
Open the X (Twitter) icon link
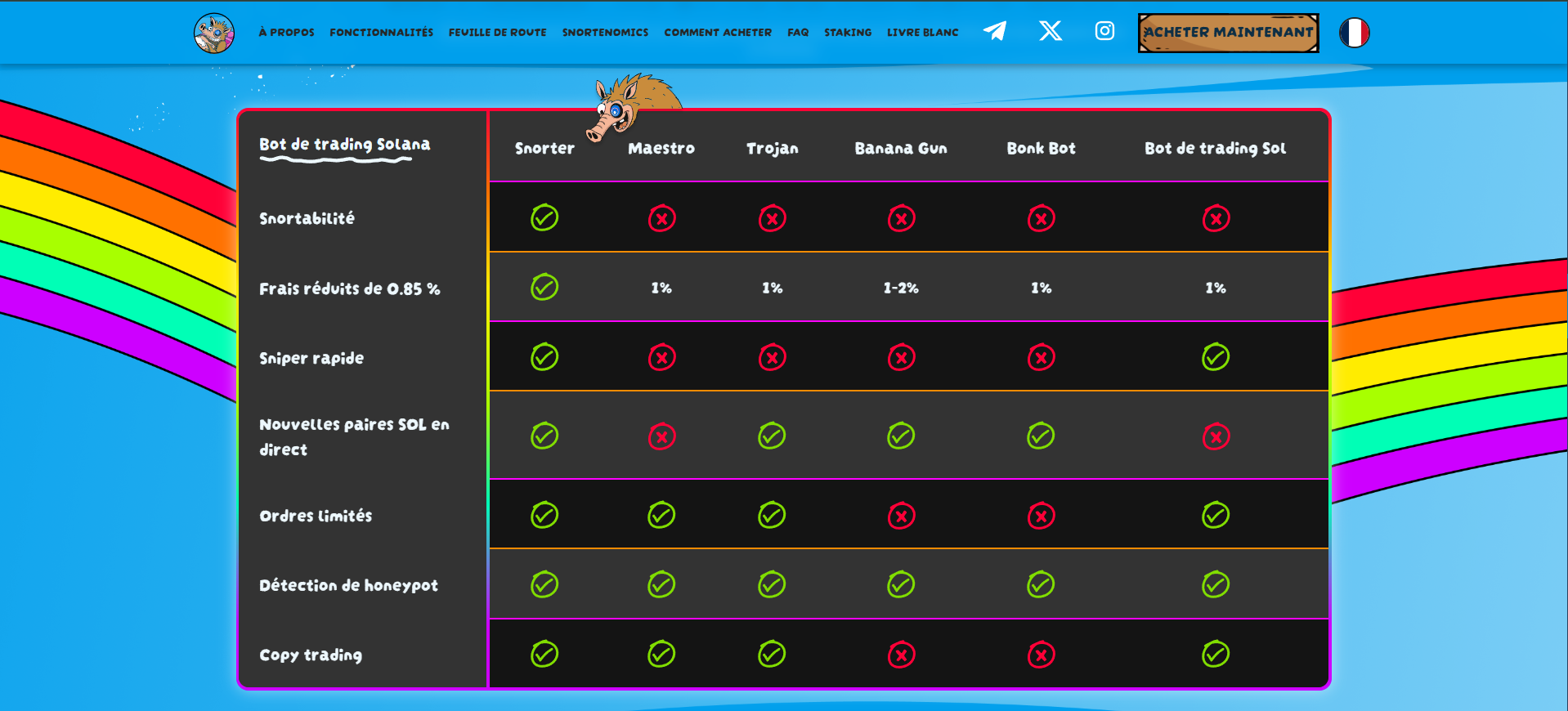[1051, 31]
